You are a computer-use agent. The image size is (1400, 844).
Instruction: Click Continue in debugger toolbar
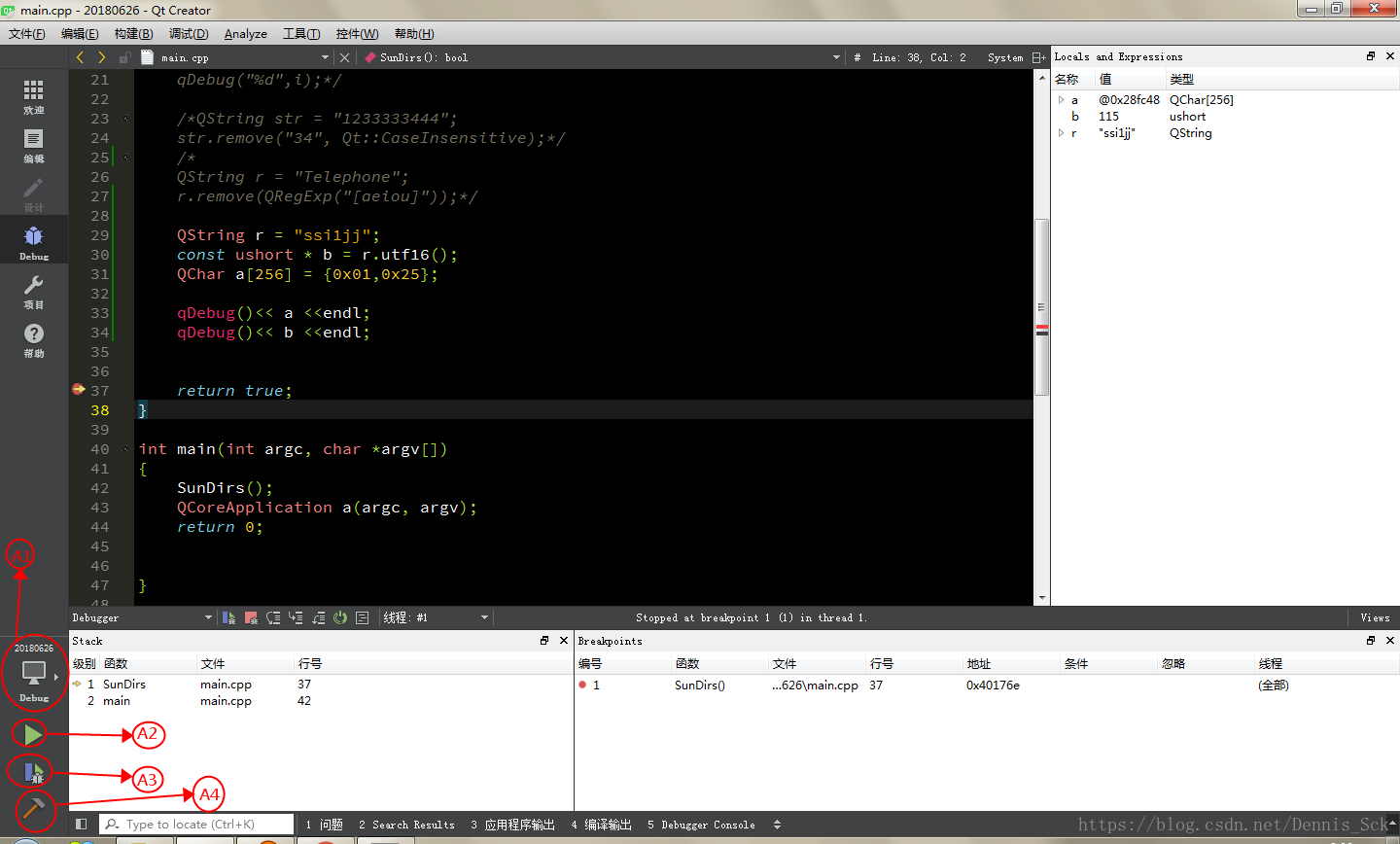point(229,617)
